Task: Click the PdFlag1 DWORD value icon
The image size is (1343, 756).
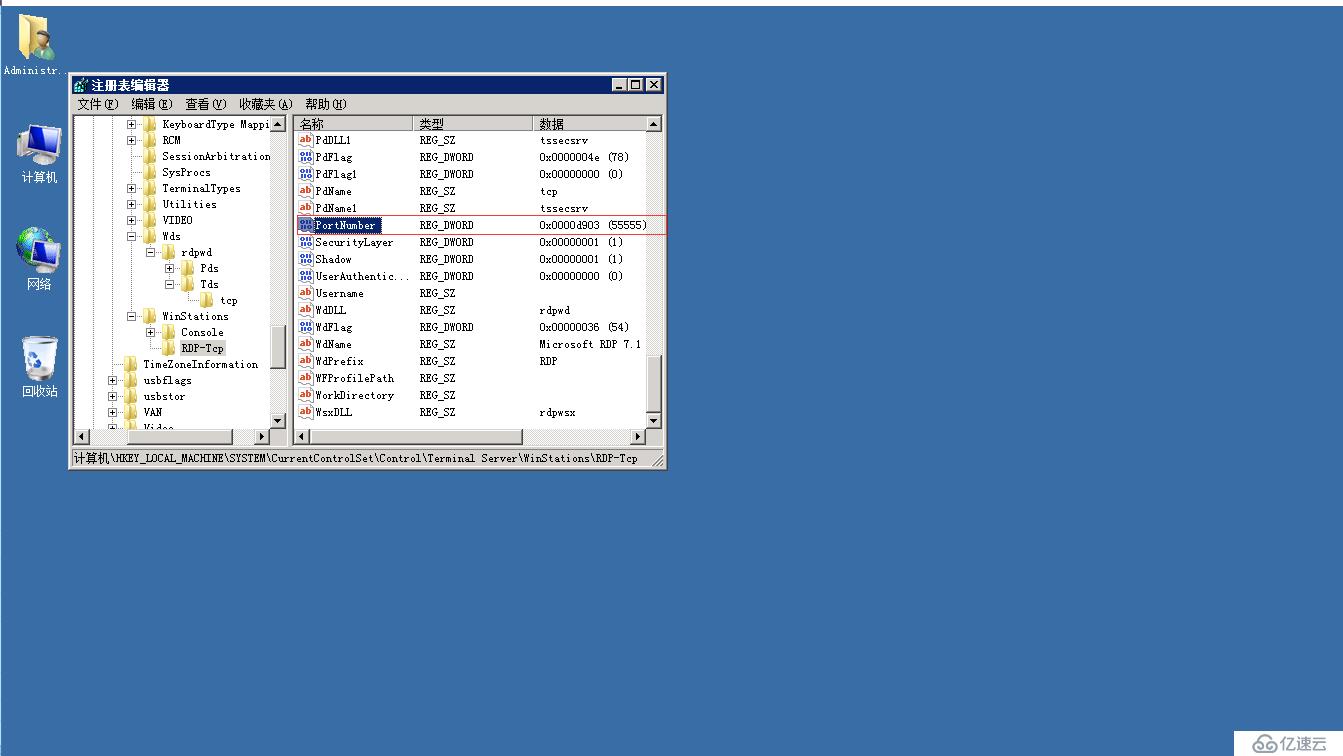Action: click(x=306, y=174)
